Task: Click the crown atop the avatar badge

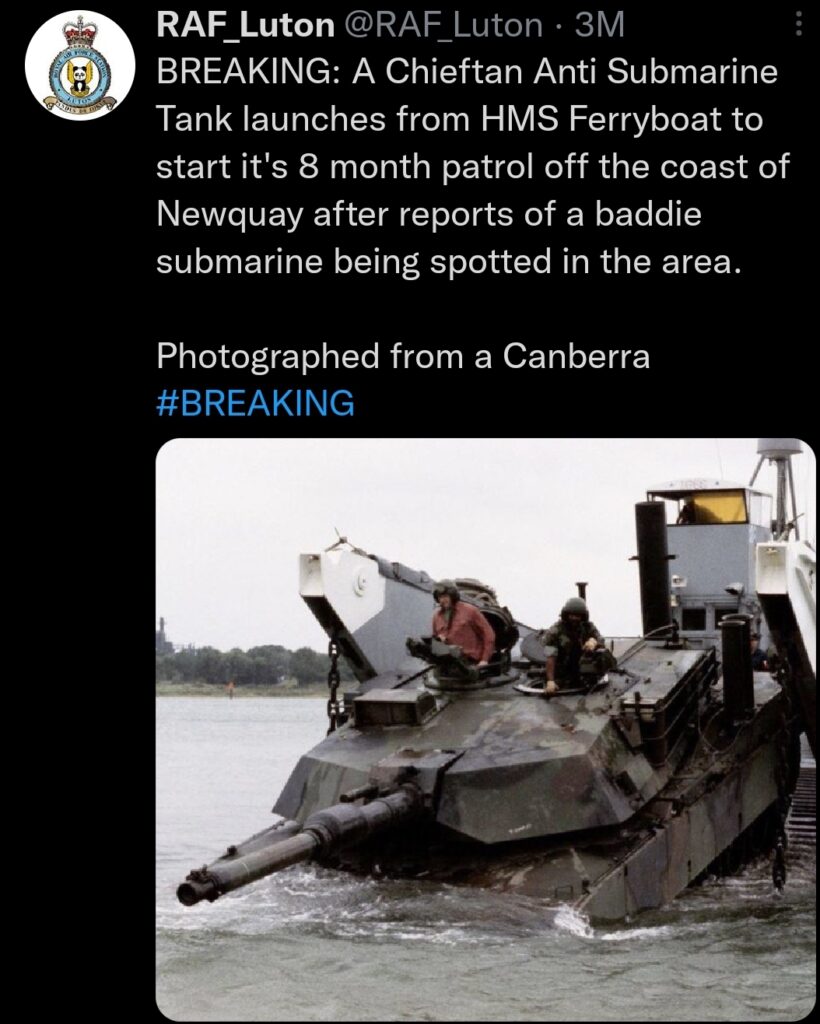Action: point(80,31)
